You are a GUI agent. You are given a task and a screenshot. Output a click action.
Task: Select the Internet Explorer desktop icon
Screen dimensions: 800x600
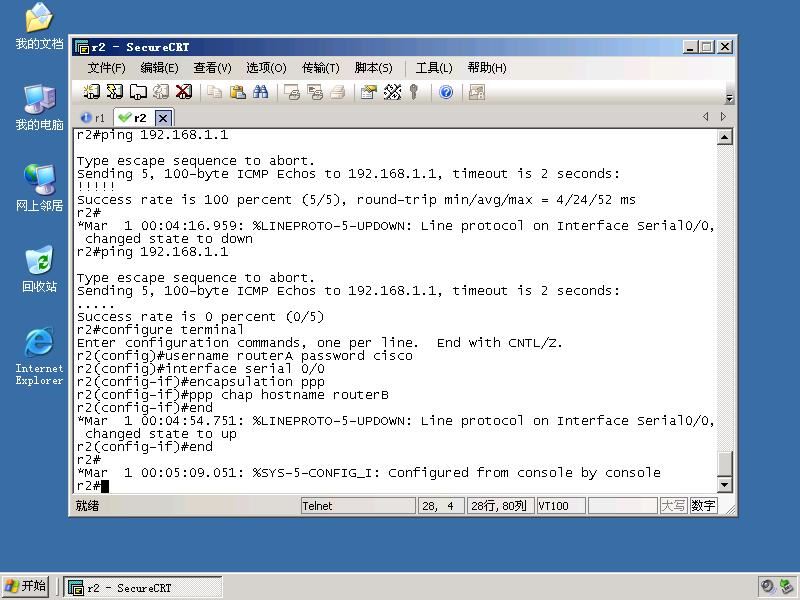coord(39,356)
